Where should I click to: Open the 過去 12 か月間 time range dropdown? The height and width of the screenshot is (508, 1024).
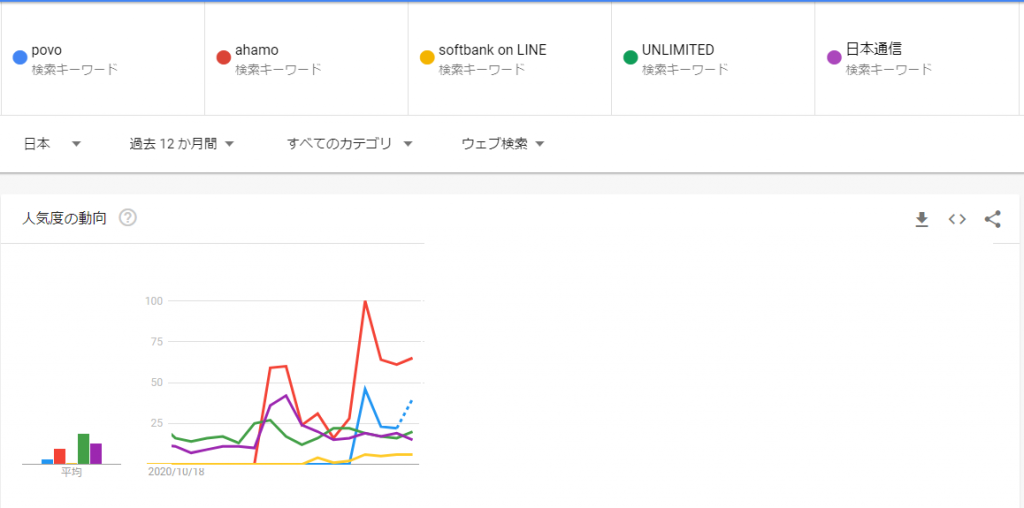click(x=182, y=144)
